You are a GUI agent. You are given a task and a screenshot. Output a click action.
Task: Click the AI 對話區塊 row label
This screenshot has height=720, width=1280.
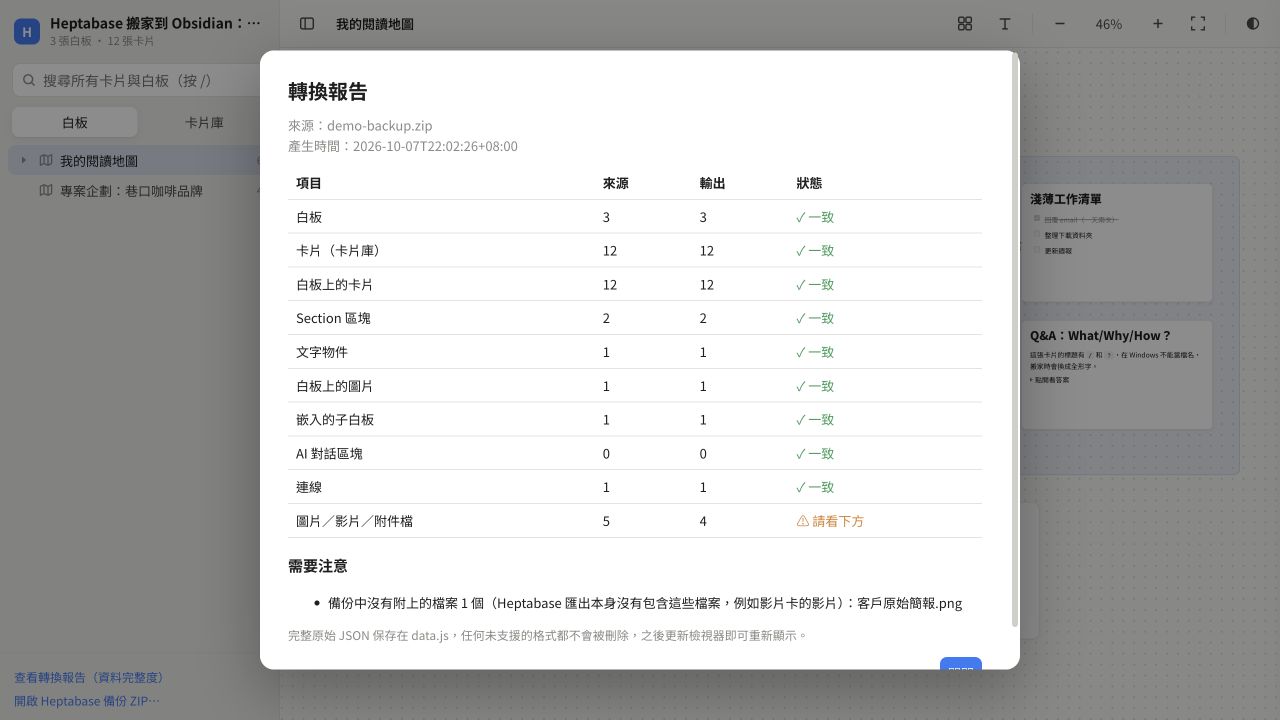click(x=329, y=453)
